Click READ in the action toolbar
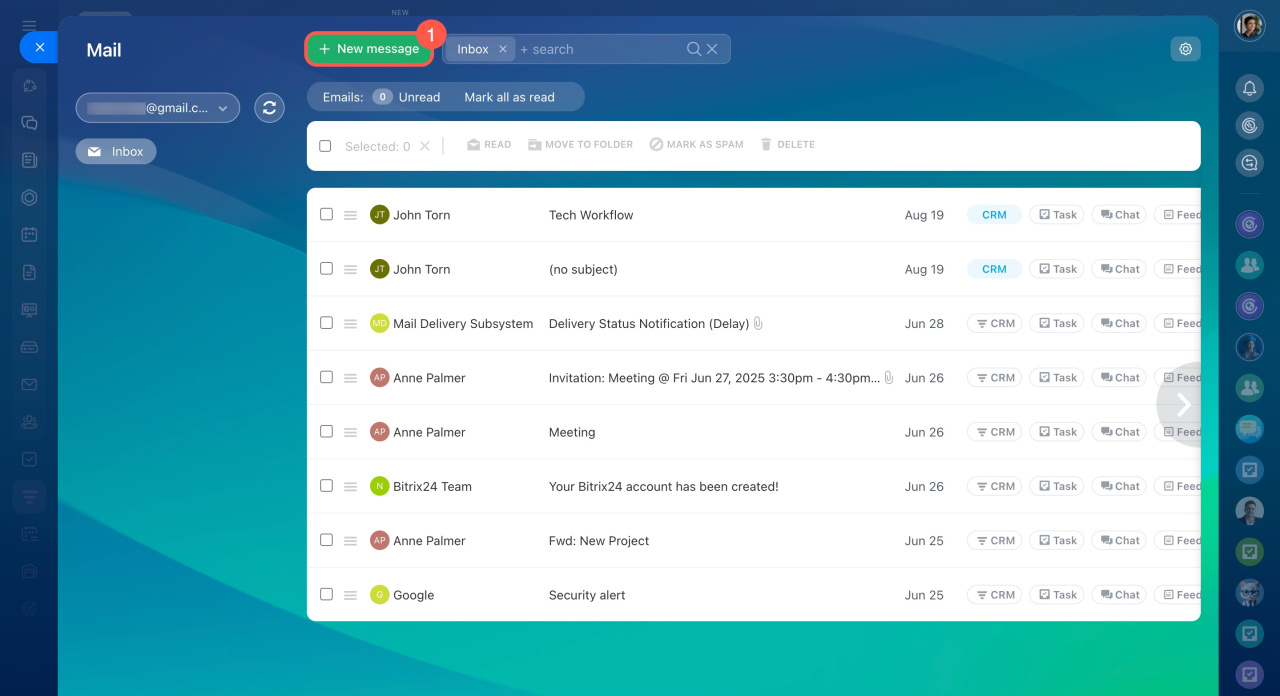Image resolution: width=1280 pixels, height=696 pixels. (x=489, y=145)
